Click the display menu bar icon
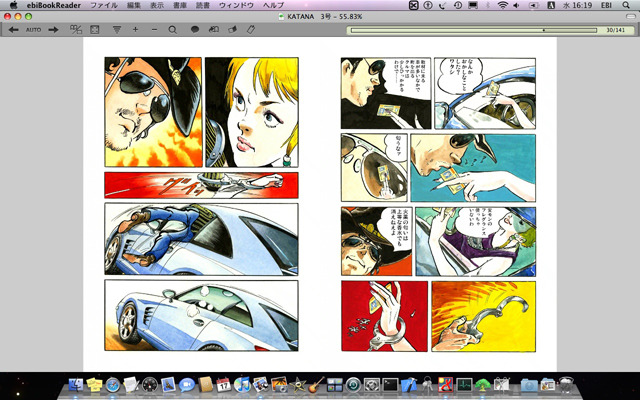 [473, 5]
